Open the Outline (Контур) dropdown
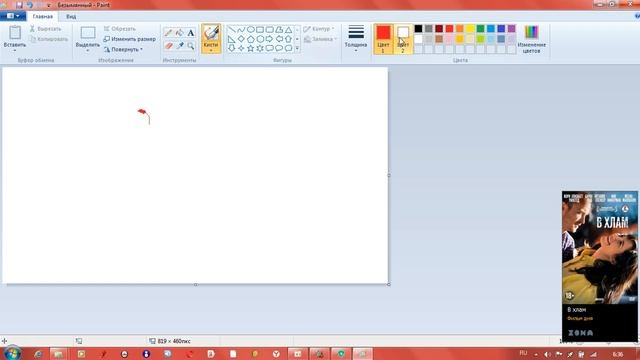The width and height of the screenshot is (640, 360). (x=319, y=29)
